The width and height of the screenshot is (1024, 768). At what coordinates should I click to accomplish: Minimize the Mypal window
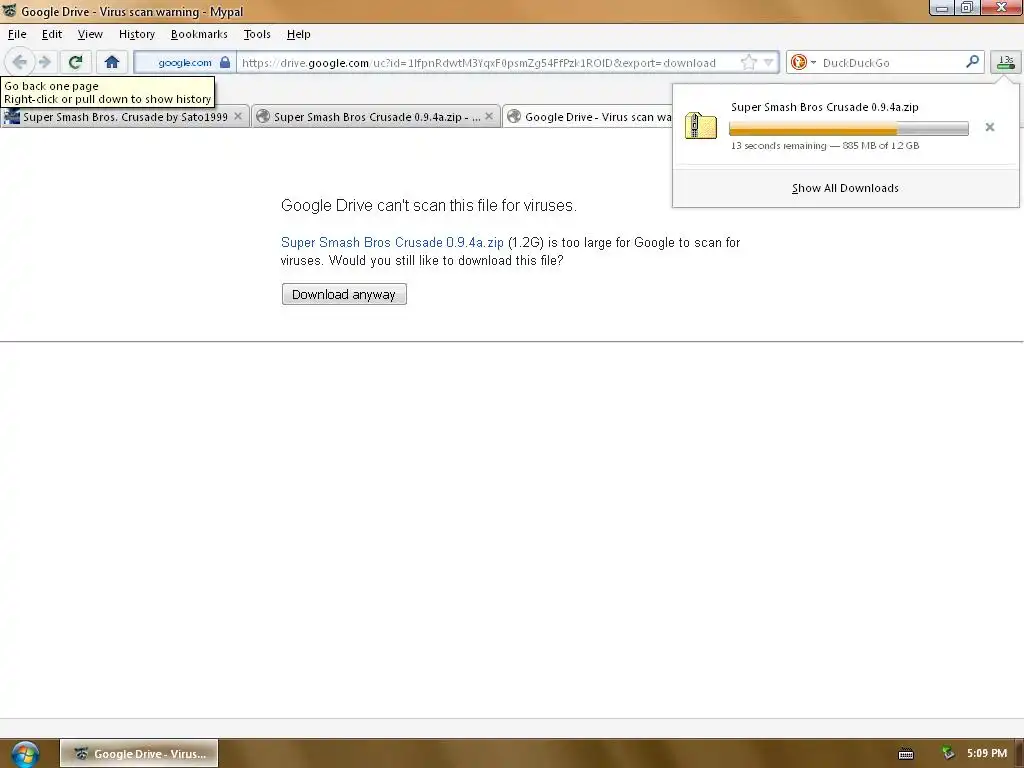click(942, 8)
